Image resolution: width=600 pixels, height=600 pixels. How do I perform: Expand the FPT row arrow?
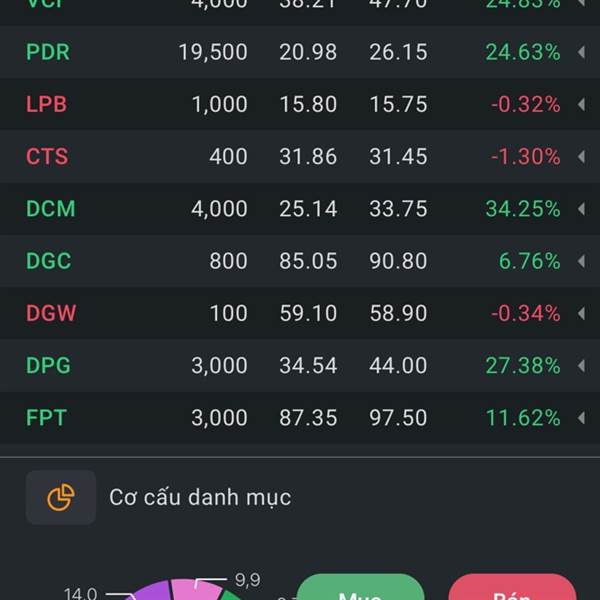(581, 417)
